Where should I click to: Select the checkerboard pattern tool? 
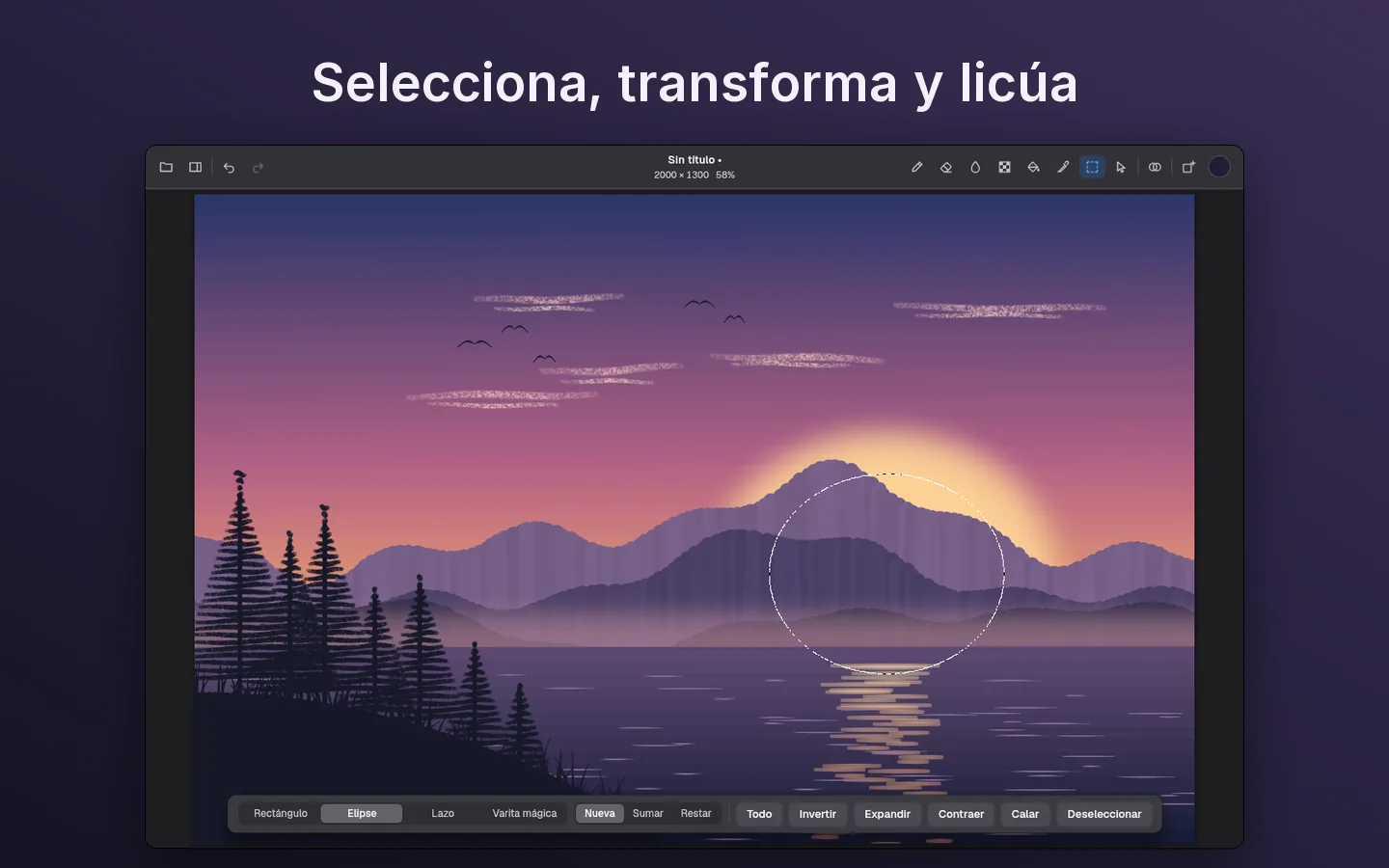1004,167
